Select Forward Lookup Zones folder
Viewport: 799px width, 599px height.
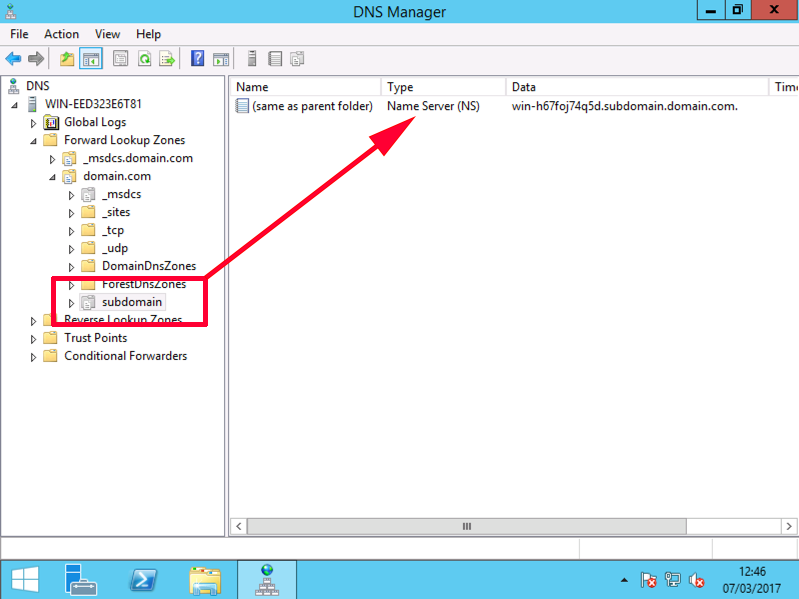[x=124, y=140]
